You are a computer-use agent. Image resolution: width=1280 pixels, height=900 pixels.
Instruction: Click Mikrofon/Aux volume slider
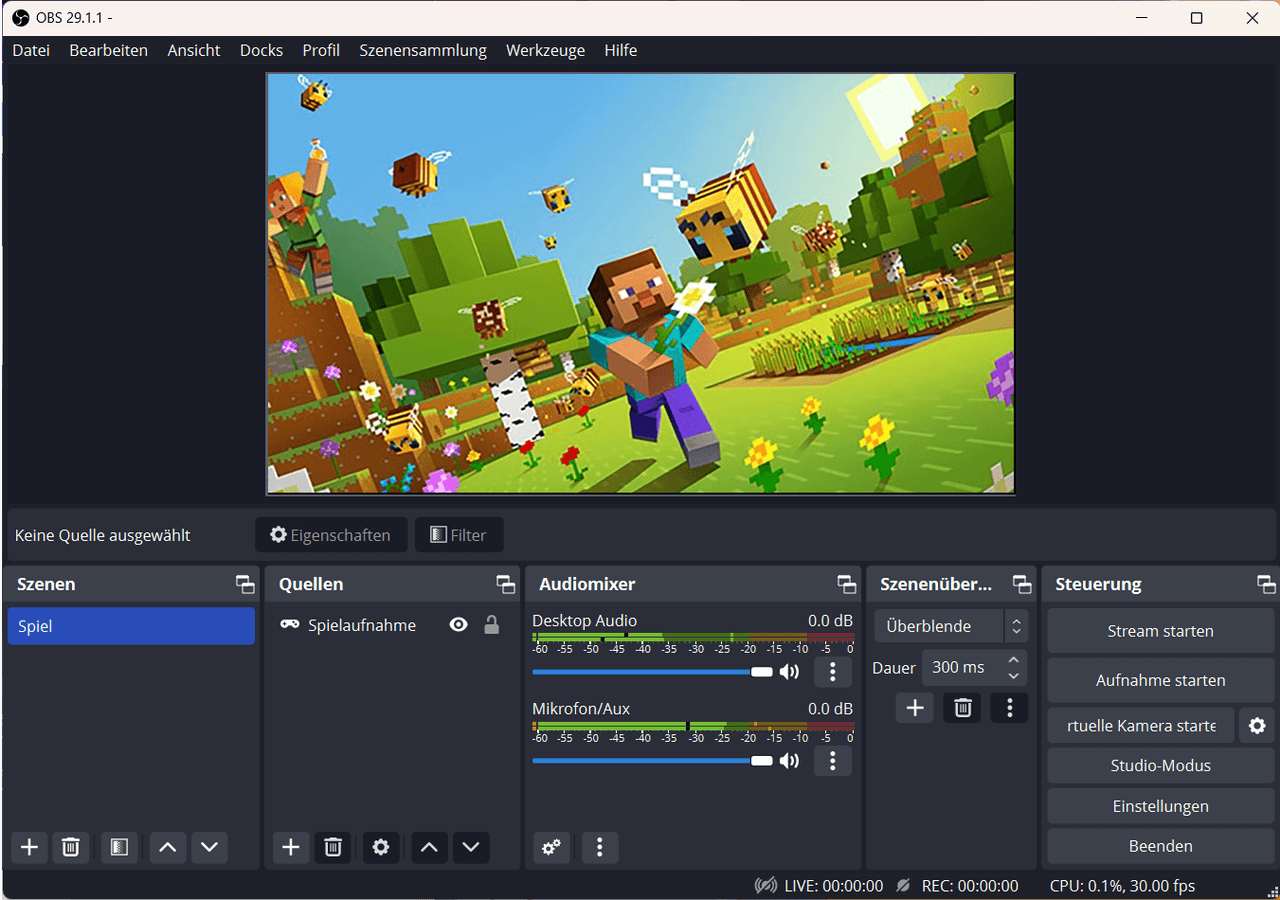coord(652,761)
